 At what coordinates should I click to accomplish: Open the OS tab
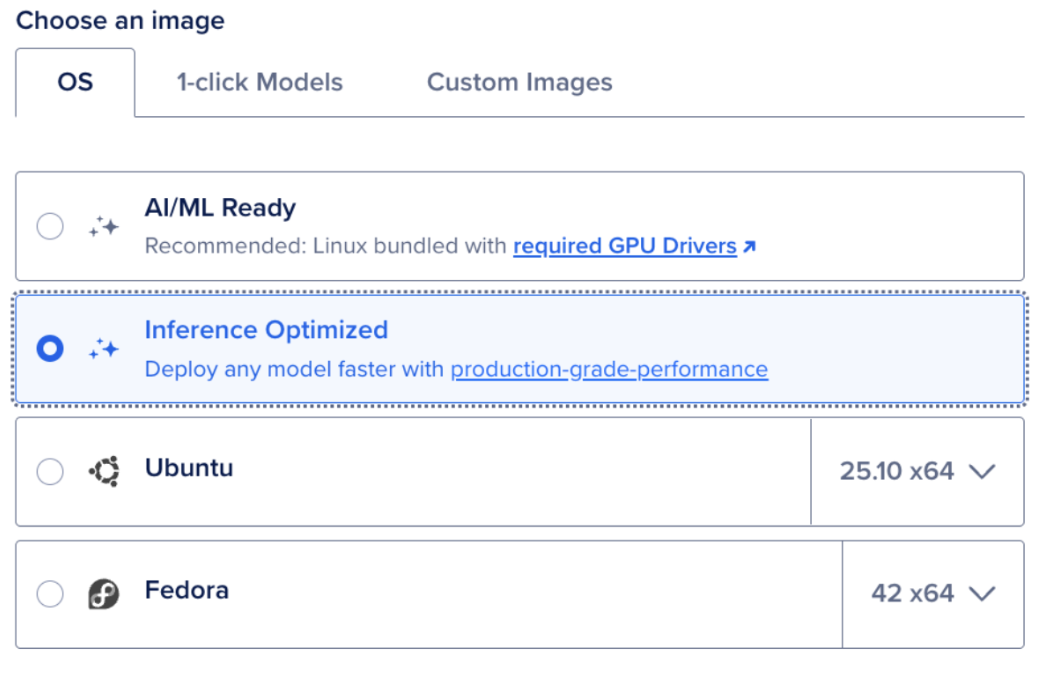pyautogui.click(x=75, y=82)
